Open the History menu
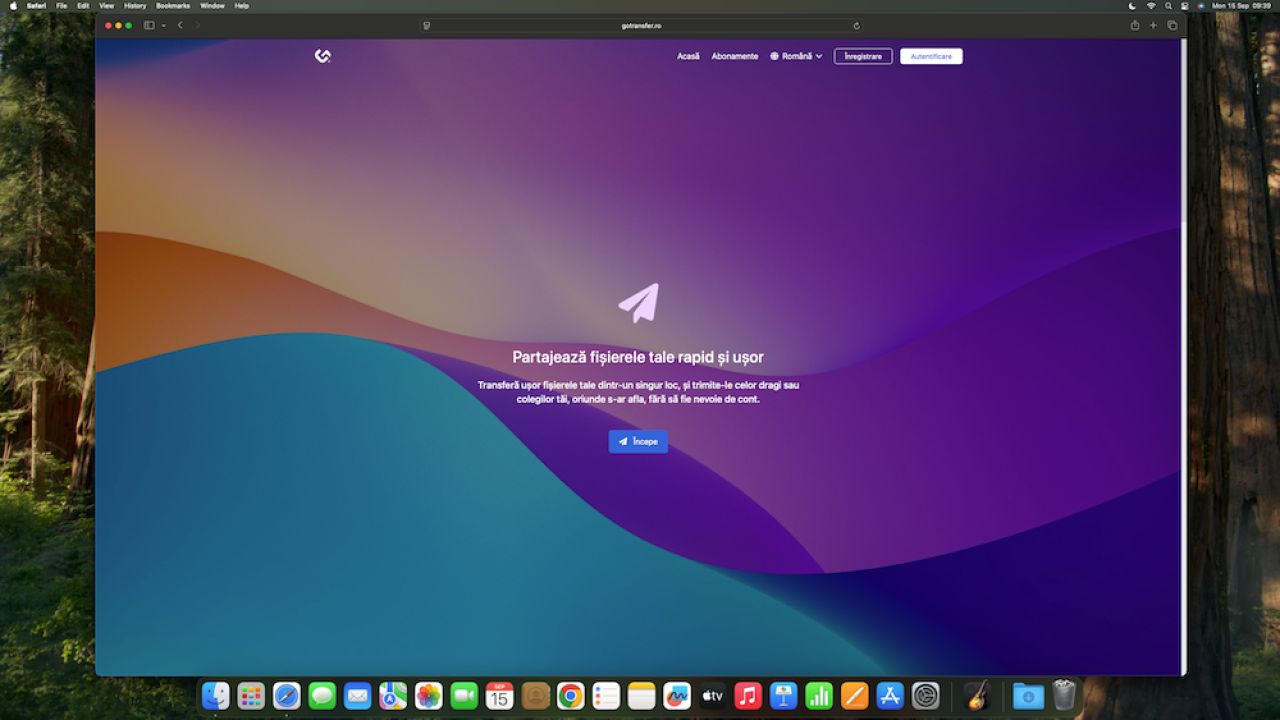This screenshot has width=1280, height=720. coord(135,6)
